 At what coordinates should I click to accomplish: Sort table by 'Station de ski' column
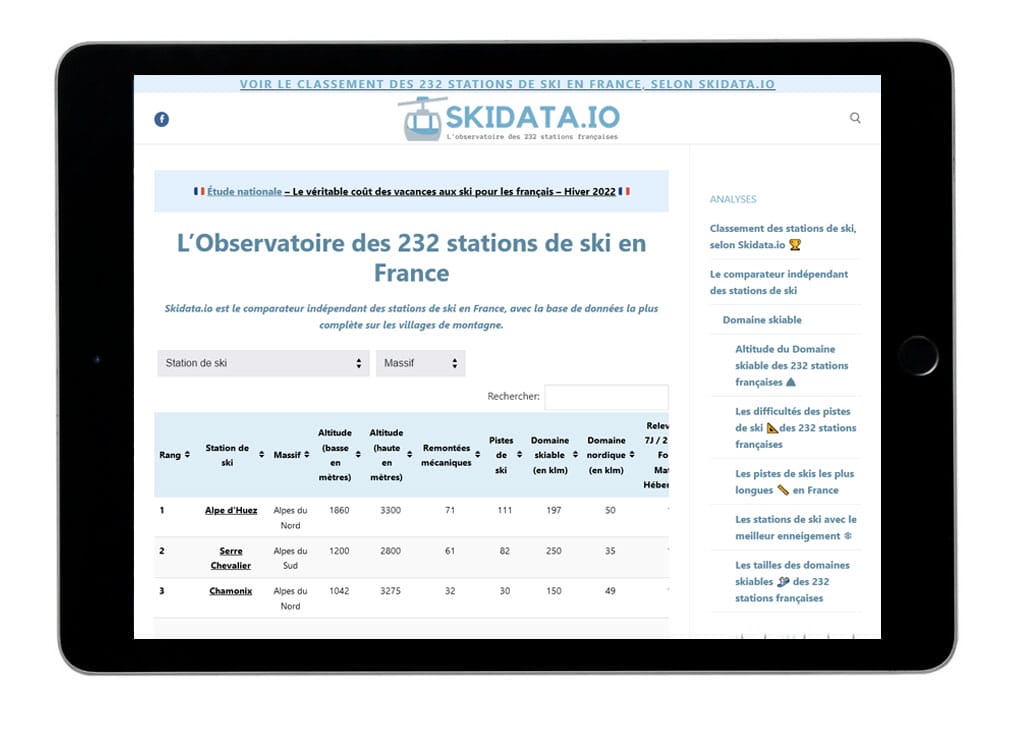[234, 454]
